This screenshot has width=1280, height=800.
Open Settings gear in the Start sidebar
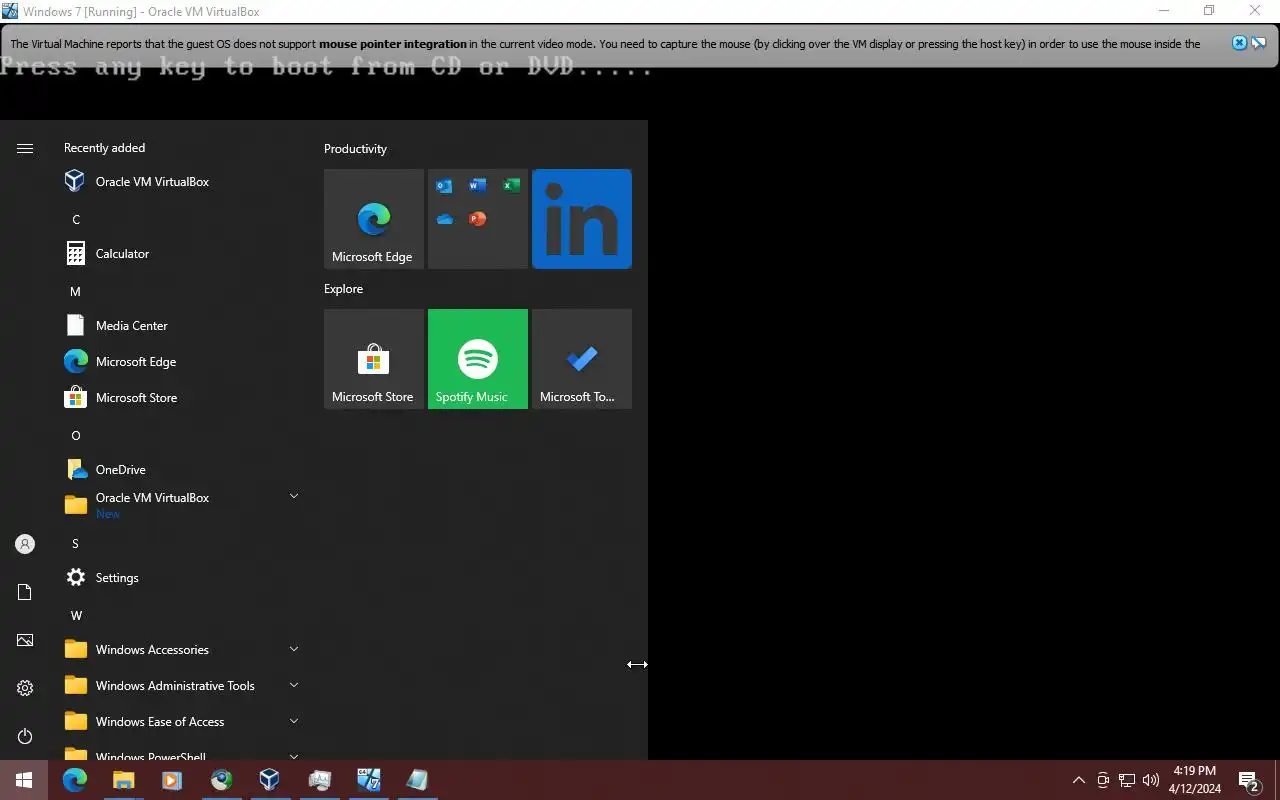(x=25, y=688)
